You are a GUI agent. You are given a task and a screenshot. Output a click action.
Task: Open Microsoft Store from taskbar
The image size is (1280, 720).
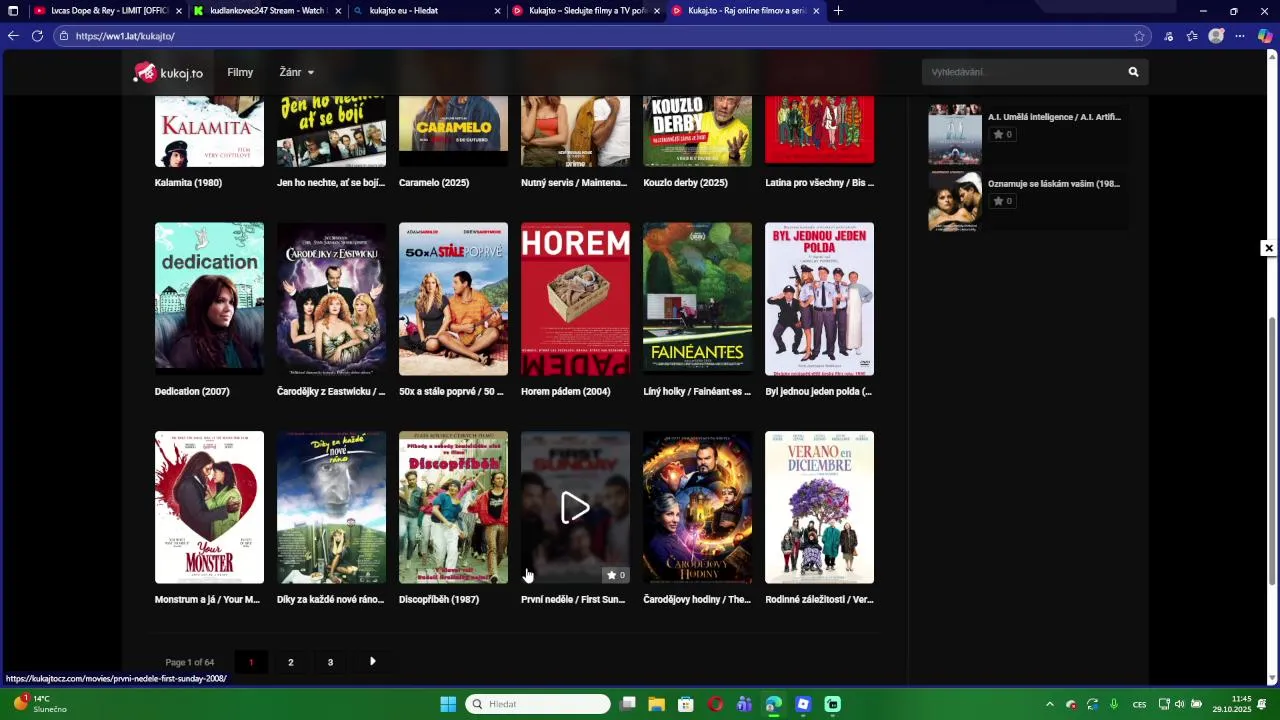(x=686, y=704)
